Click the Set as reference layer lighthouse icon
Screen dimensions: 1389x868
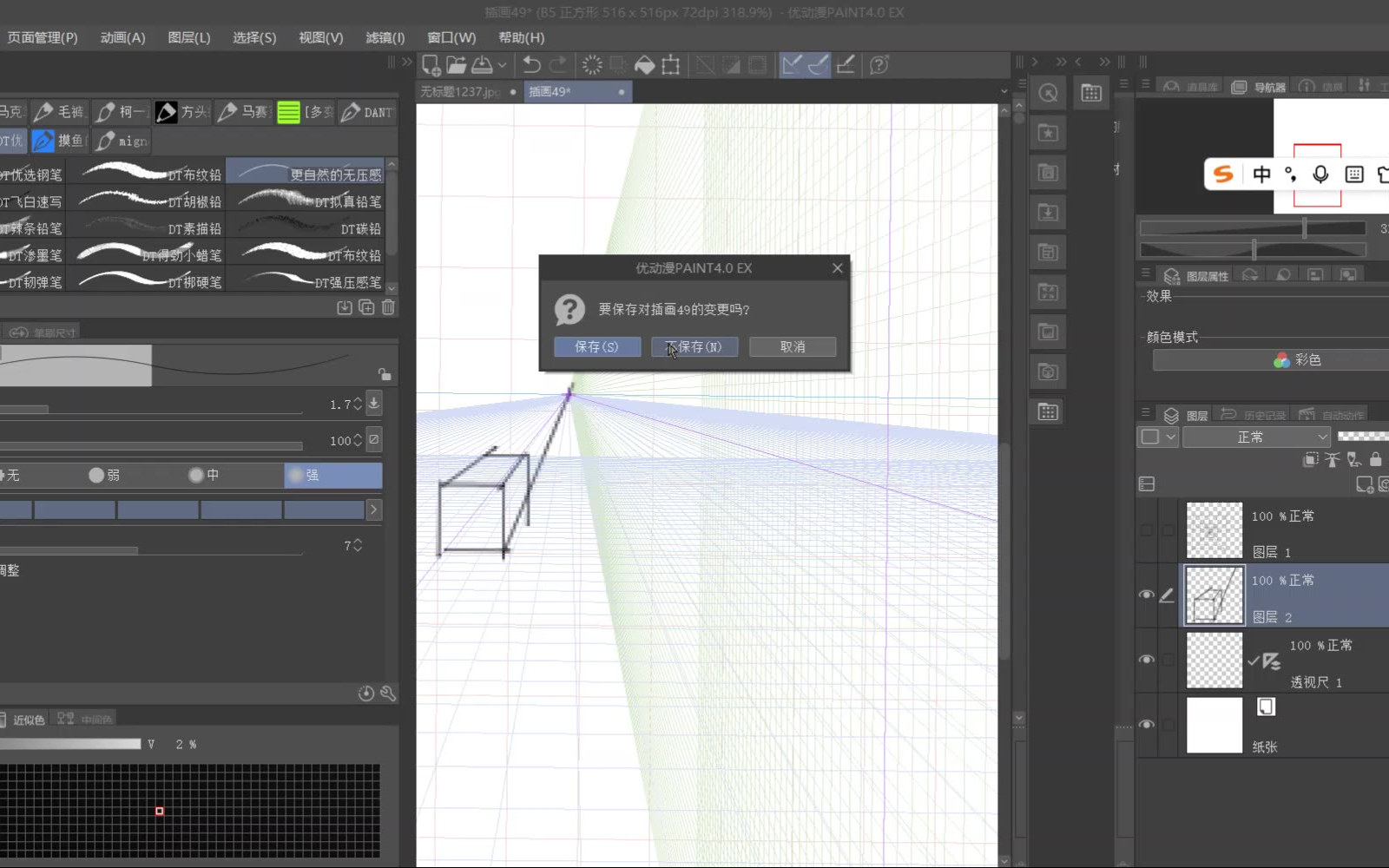tap(1333, 459)
